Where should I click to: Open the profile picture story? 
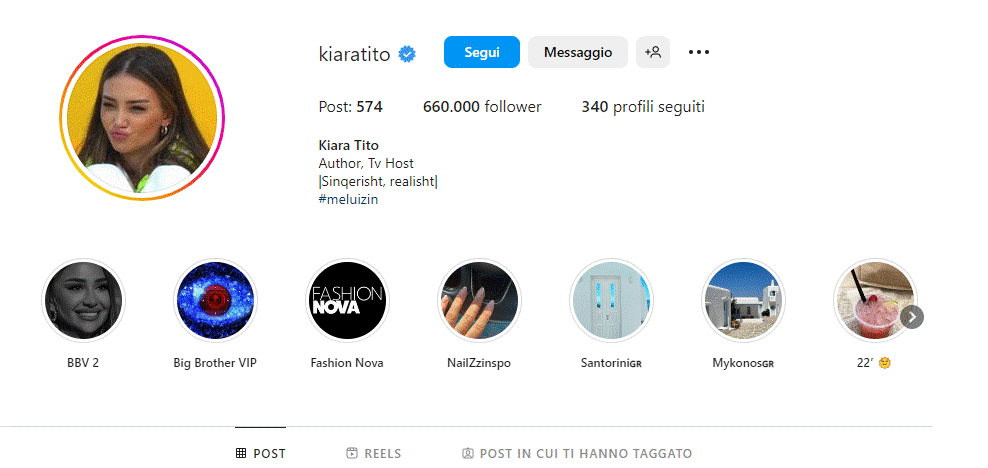(x=142, y=118)
